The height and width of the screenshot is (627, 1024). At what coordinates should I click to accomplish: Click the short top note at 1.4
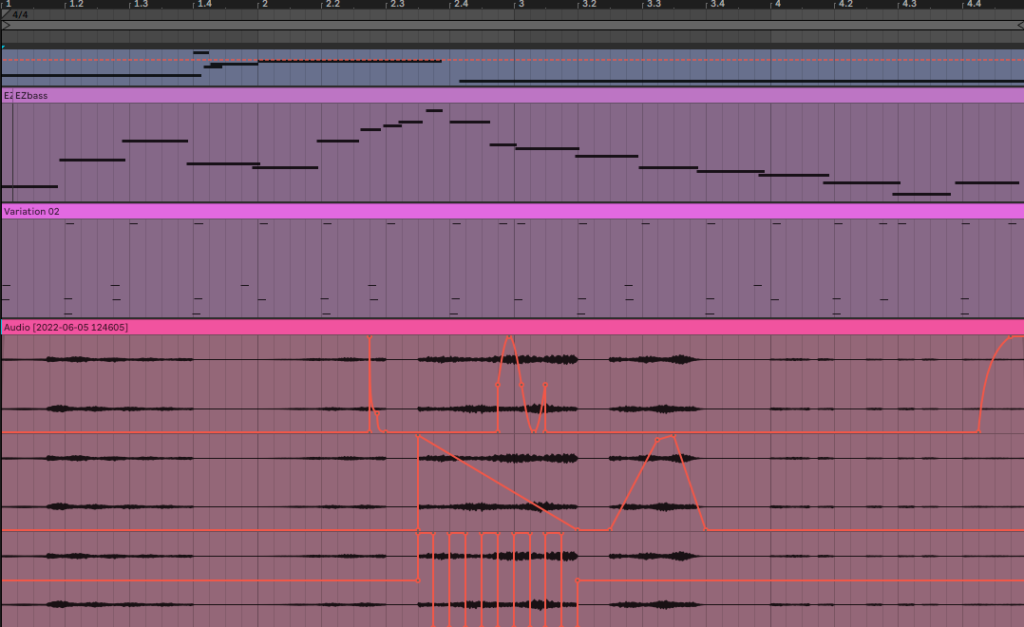201,53
